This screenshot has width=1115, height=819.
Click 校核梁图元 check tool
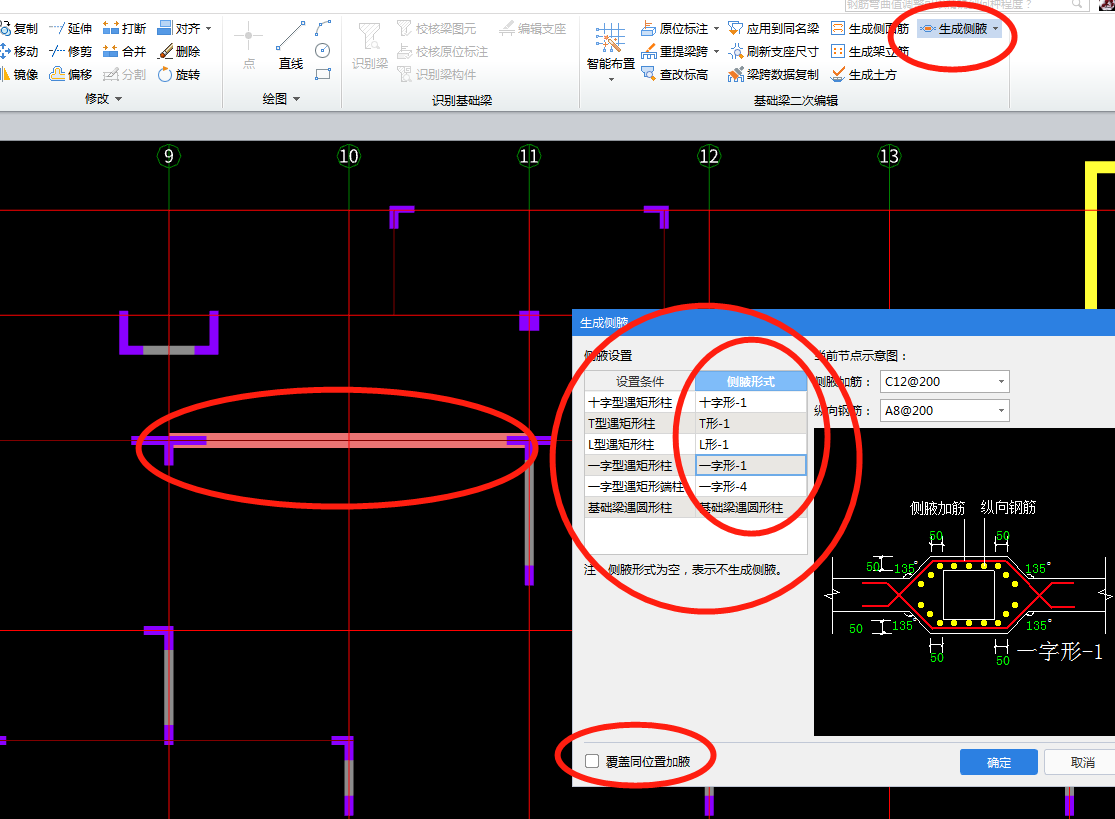[436, 28]
